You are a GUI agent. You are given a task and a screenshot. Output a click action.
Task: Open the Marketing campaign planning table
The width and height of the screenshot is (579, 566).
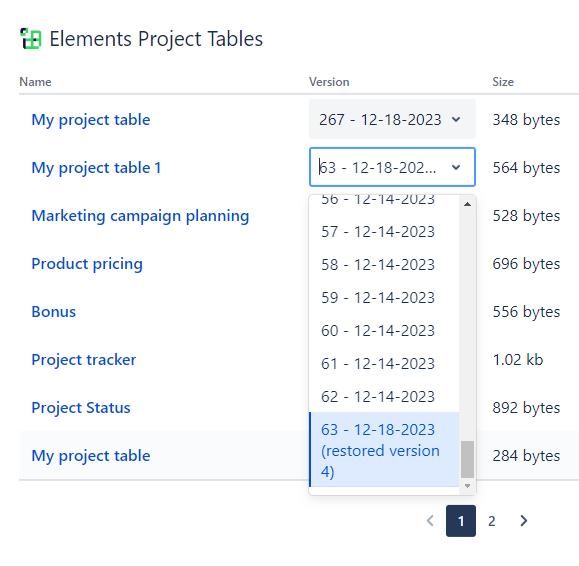point(140,216)
